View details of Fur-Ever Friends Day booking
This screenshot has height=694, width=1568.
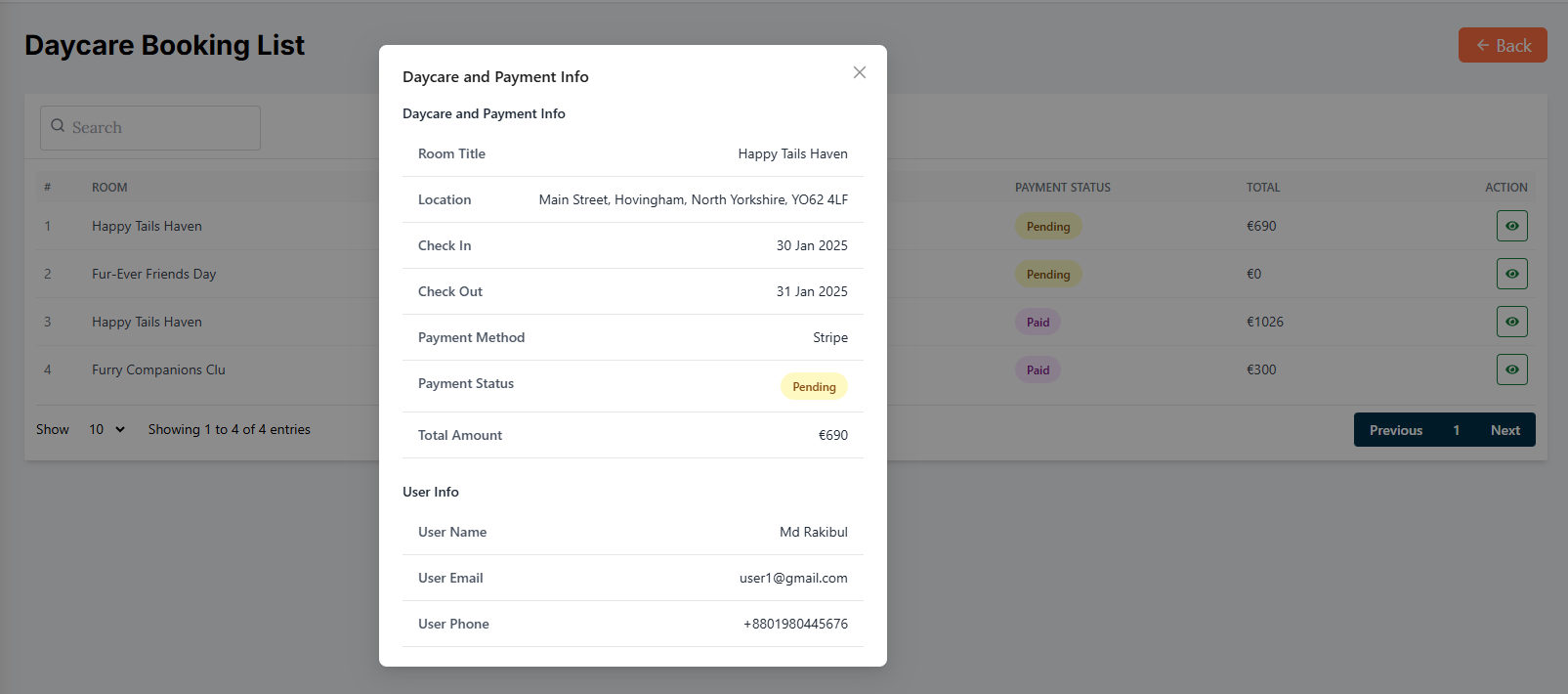[1511, 274]
